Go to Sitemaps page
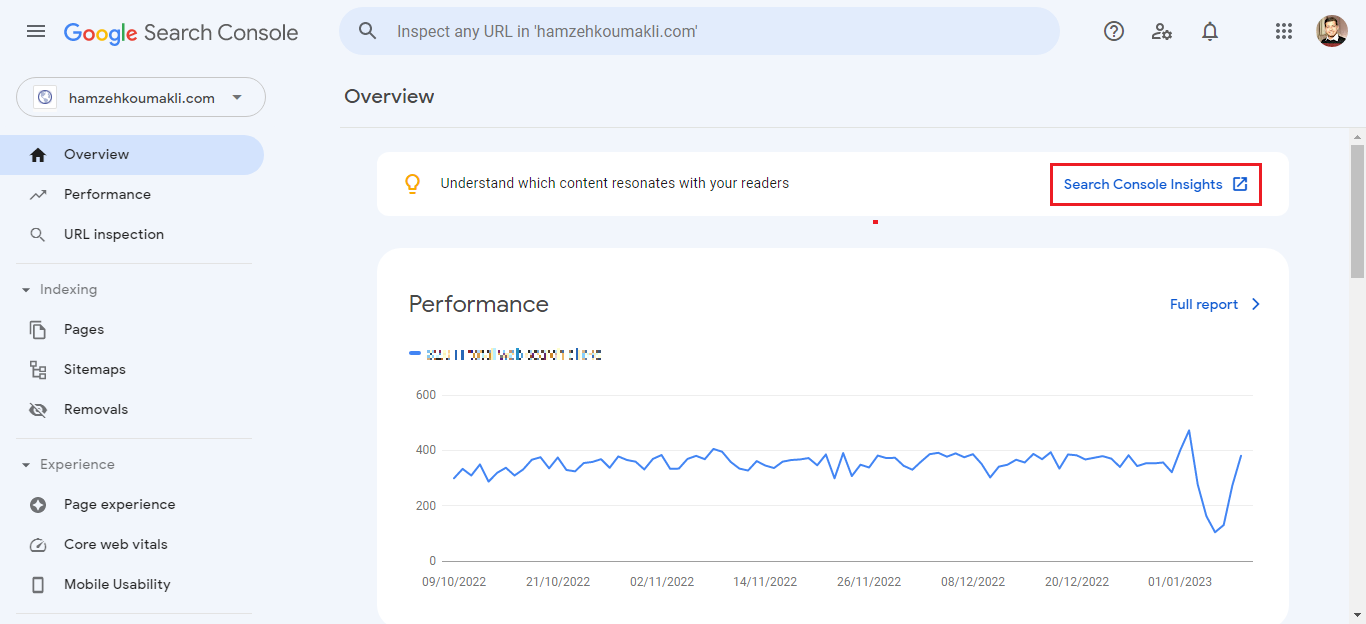 pos(94,369)
